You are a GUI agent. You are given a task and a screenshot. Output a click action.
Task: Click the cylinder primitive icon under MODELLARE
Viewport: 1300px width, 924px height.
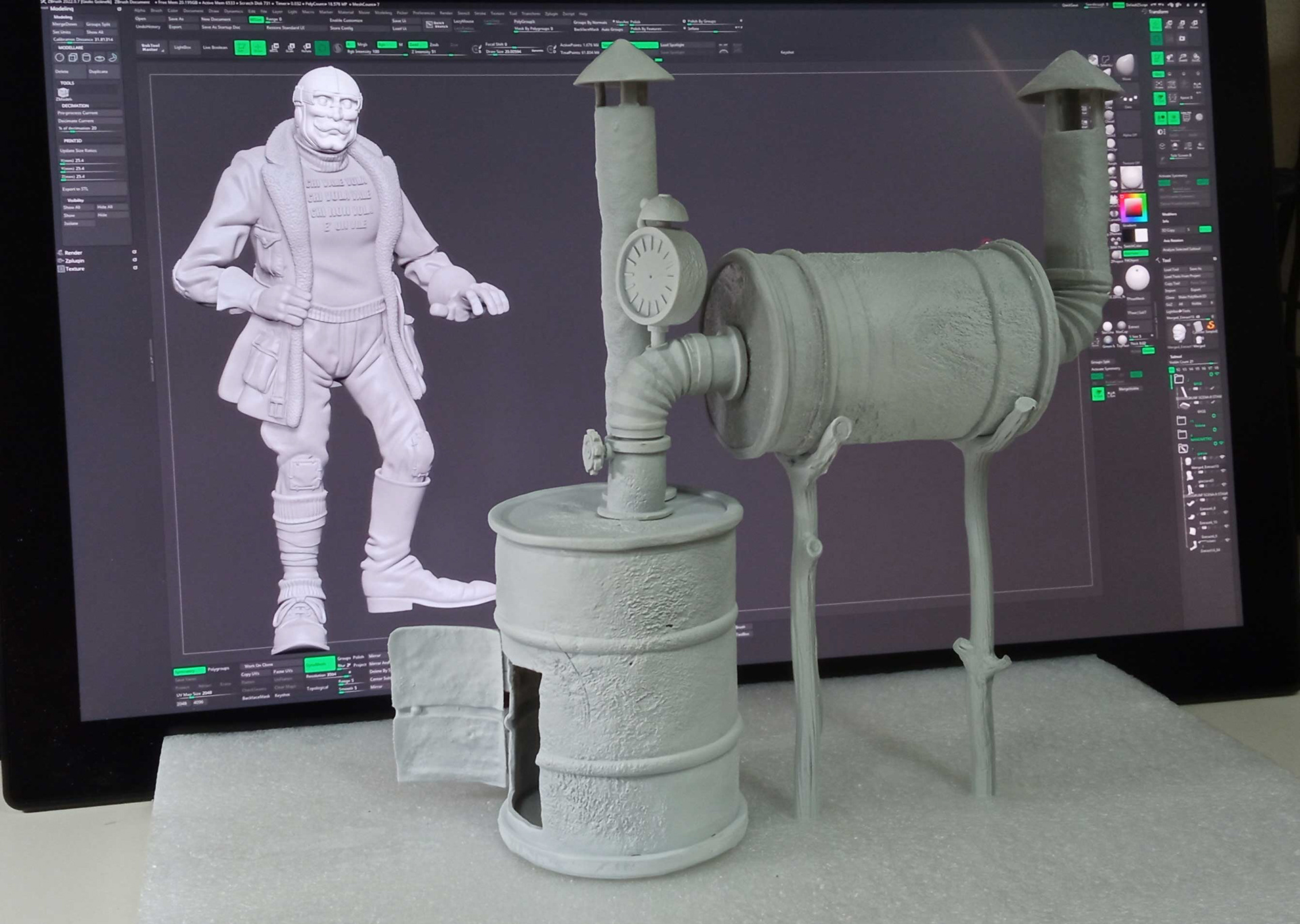[86, 58]
